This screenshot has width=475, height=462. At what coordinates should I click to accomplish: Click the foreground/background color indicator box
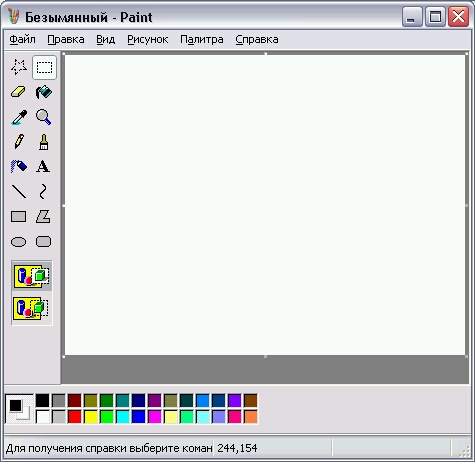pos(19,409)
